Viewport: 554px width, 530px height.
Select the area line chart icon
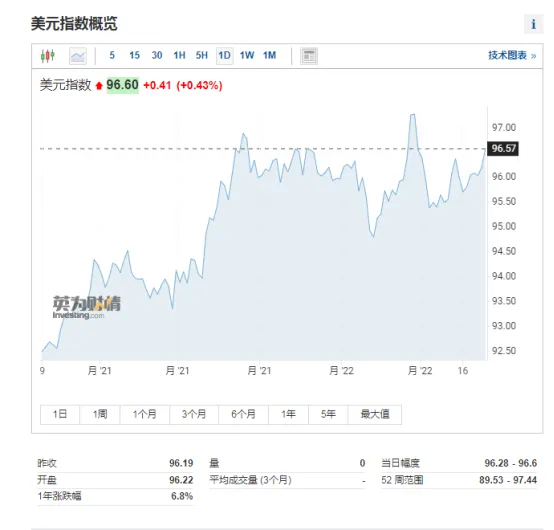(78, 56)
